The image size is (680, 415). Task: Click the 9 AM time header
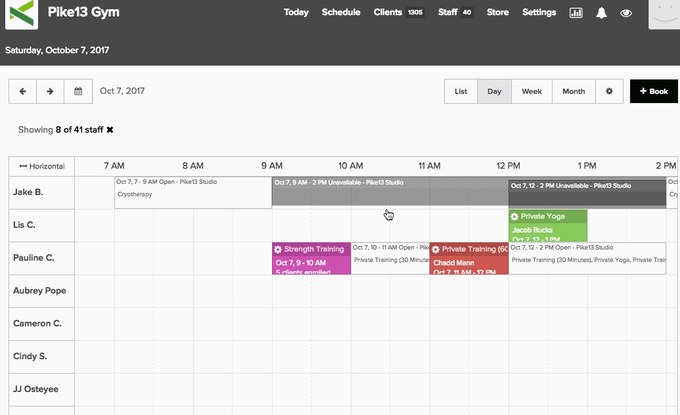click(272, 166)
